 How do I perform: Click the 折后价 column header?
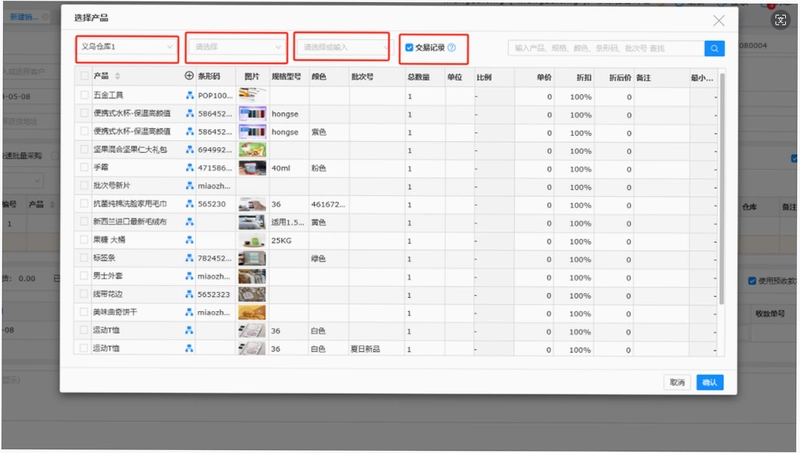click(x=620, y=78)
